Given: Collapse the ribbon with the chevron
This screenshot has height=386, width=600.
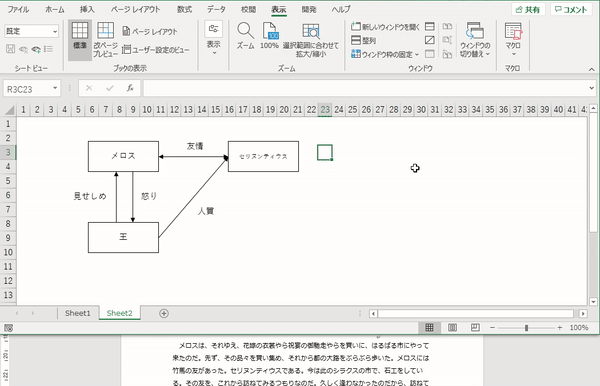Looking at the screenshot, I should (x=592, y=69).
